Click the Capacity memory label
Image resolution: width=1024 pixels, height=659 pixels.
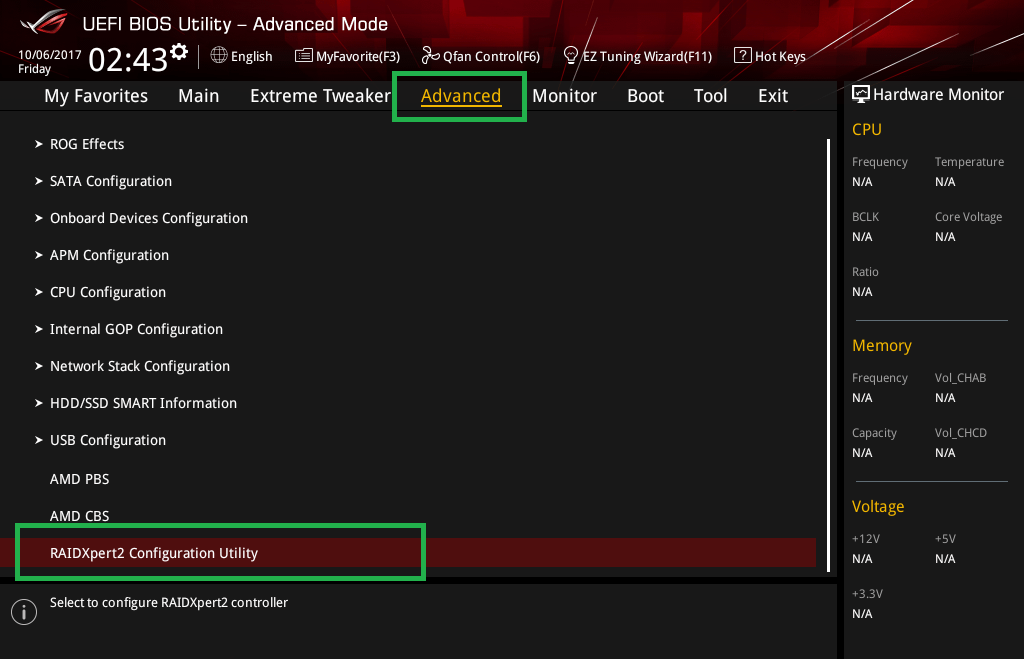click(x=874, y=433)
